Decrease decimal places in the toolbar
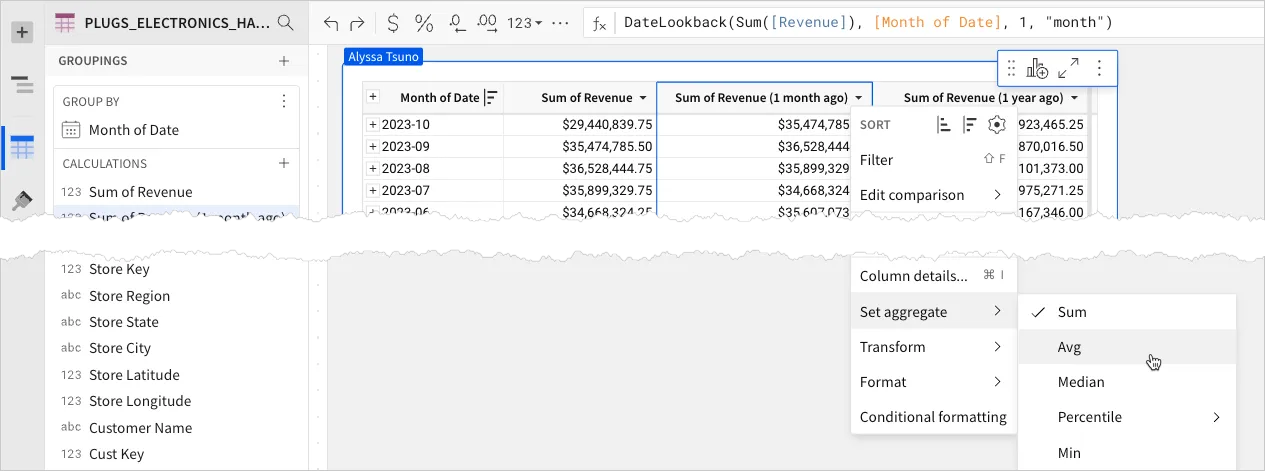 (457, 22)
